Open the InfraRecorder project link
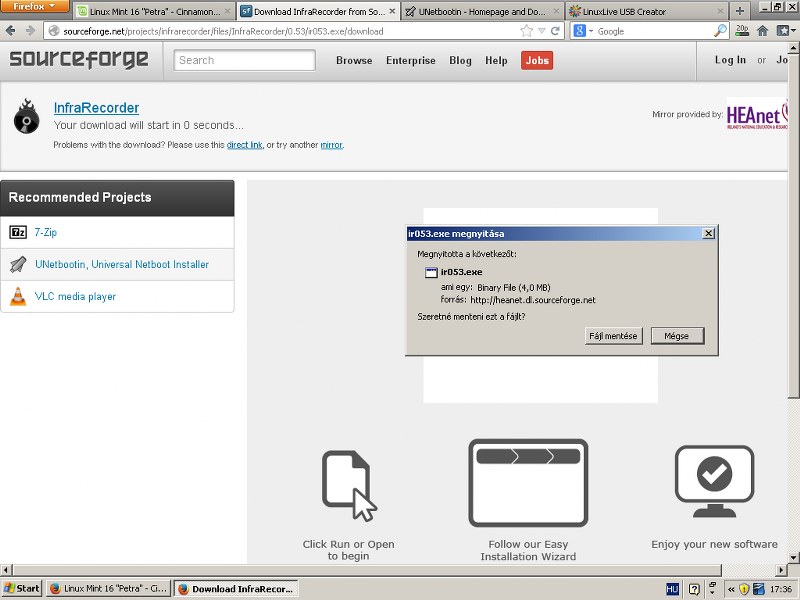The height and width of the screenshot is (600, 800). point(96,108)
